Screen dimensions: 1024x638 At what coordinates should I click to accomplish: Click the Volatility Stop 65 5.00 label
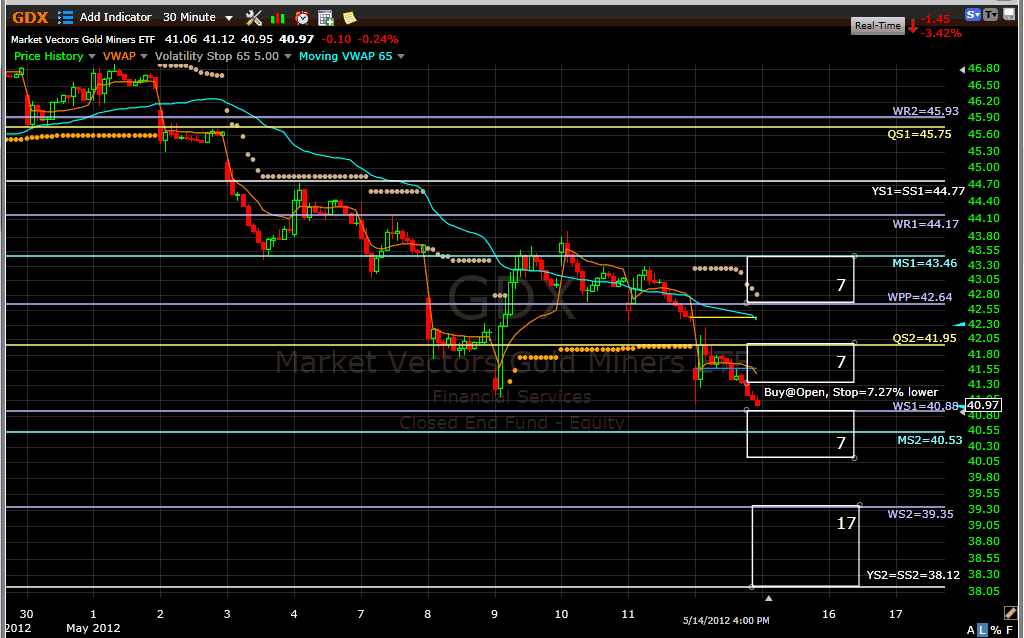point(217,56)
